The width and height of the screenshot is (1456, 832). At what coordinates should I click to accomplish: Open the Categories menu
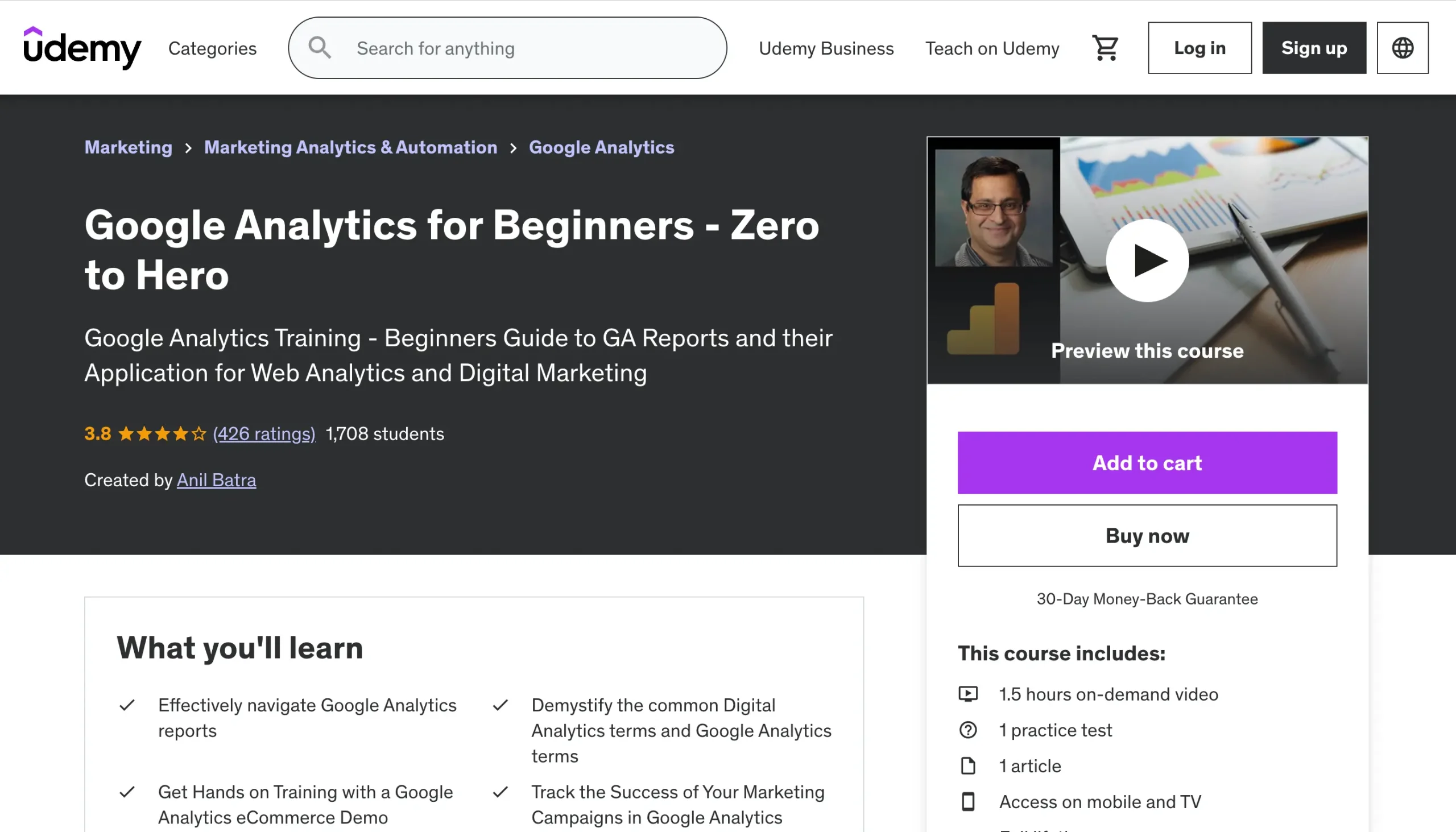pyautogui.click(x=212, y=48)
